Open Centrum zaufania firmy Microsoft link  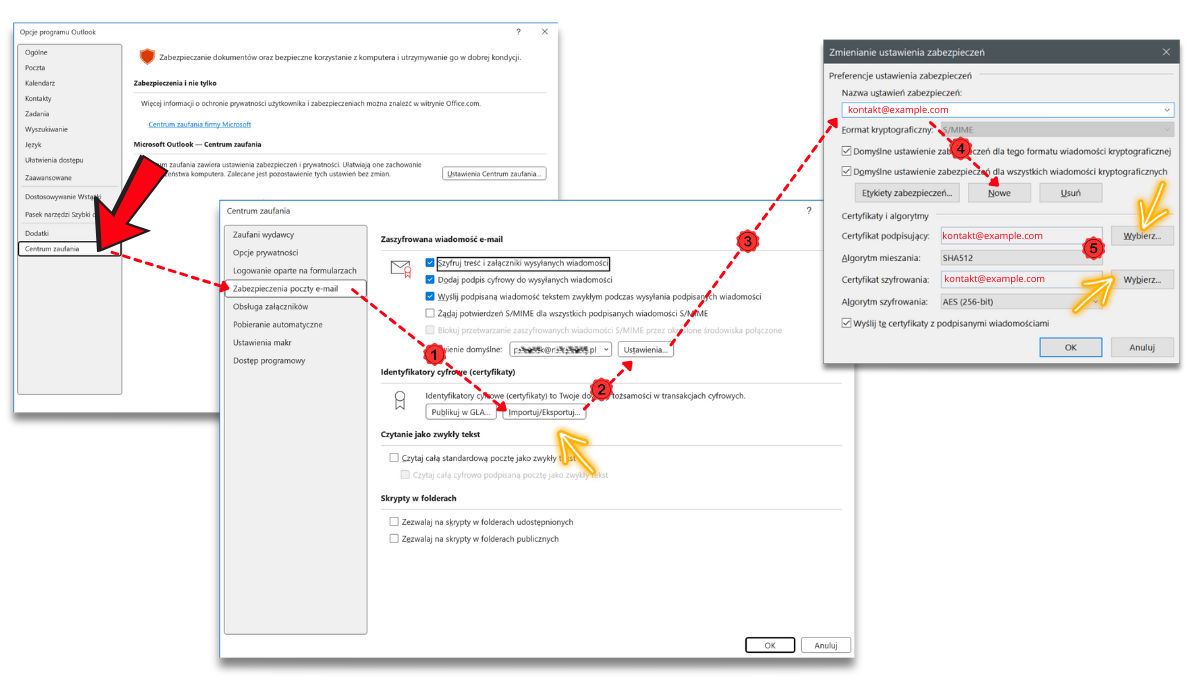point(200,124)
